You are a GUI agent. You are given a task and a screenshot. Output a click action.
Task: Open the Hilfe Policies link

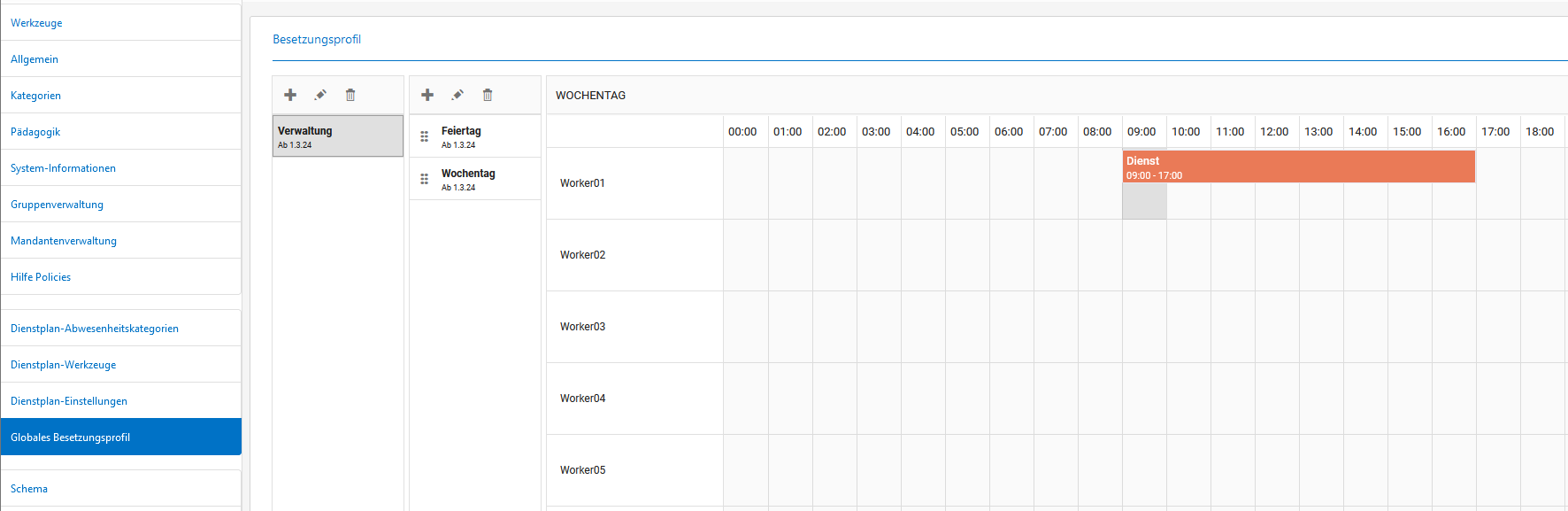[41, 277]
